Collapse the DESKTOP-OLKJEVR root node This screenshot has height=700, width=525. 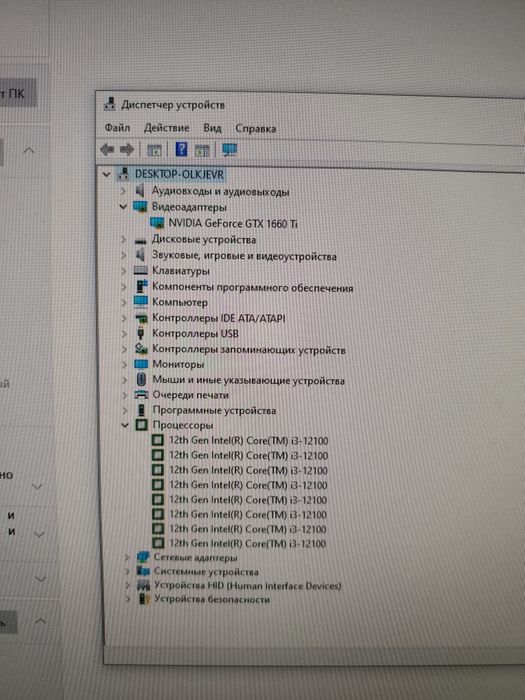tap(106, 175)
